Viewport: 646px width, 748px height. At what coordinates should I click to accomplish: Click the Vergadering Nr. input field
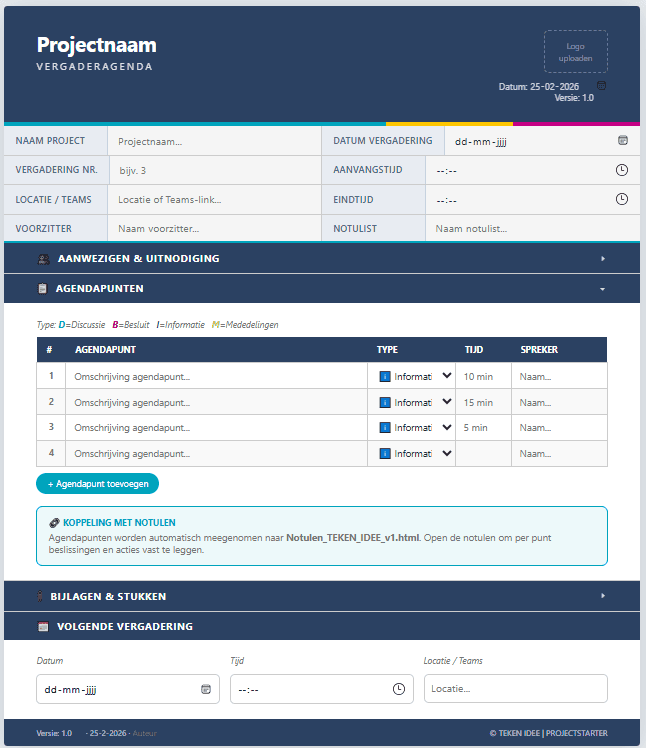(215, 170)
